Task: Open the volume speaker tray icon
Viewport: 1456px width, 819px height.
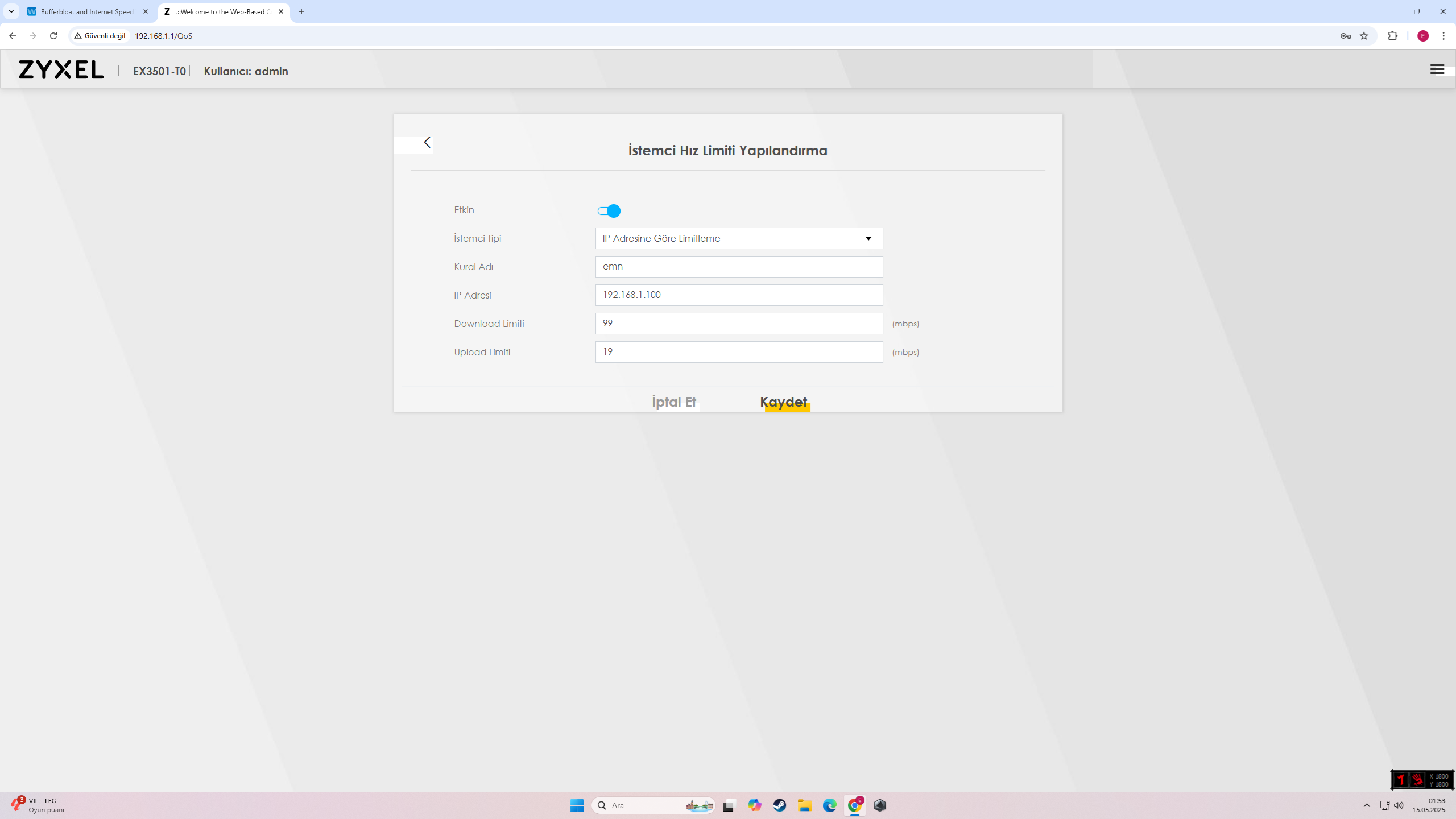Action: [1399, 805]
